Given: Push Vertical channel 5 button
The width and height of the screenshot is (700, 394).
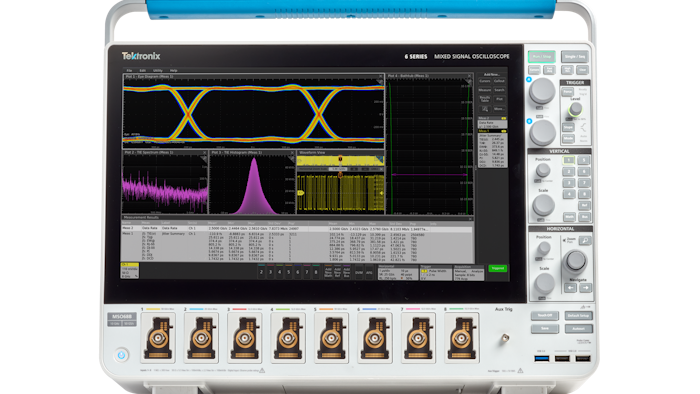Looking at the screenshot, I should pyautogui.click(x=583, y=160).
